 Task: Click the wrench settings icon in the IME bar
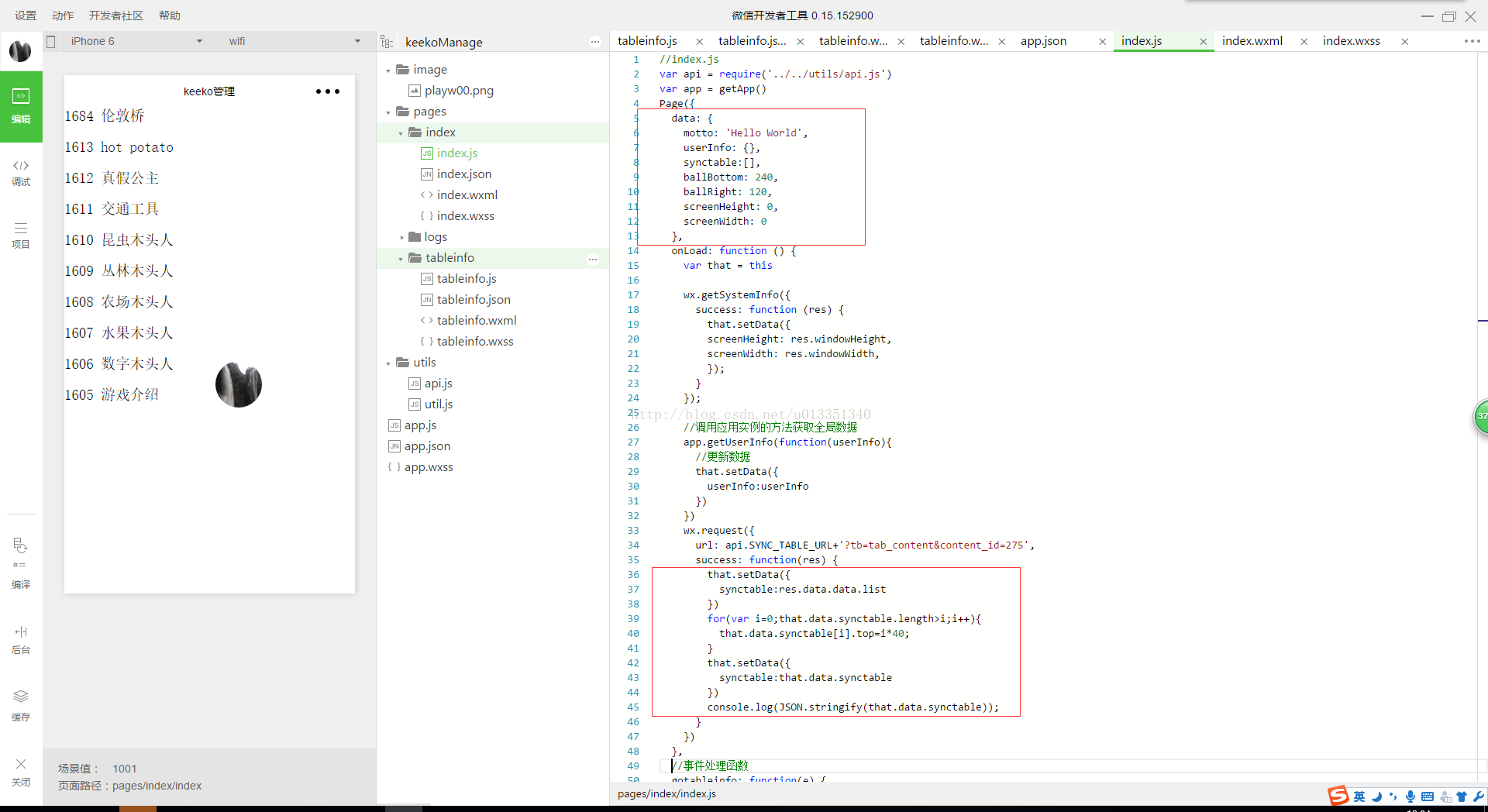(1479, 797)
